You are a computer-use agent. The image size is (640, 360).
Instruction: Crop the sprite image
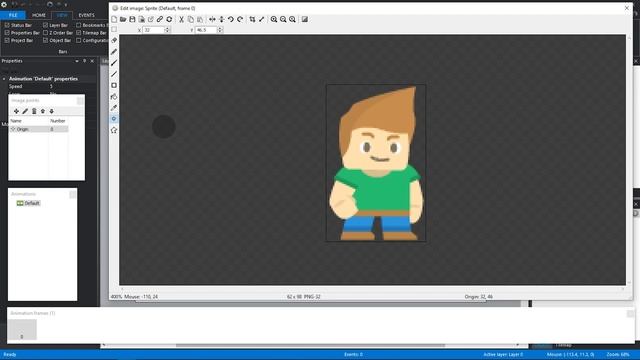(252, 19)
